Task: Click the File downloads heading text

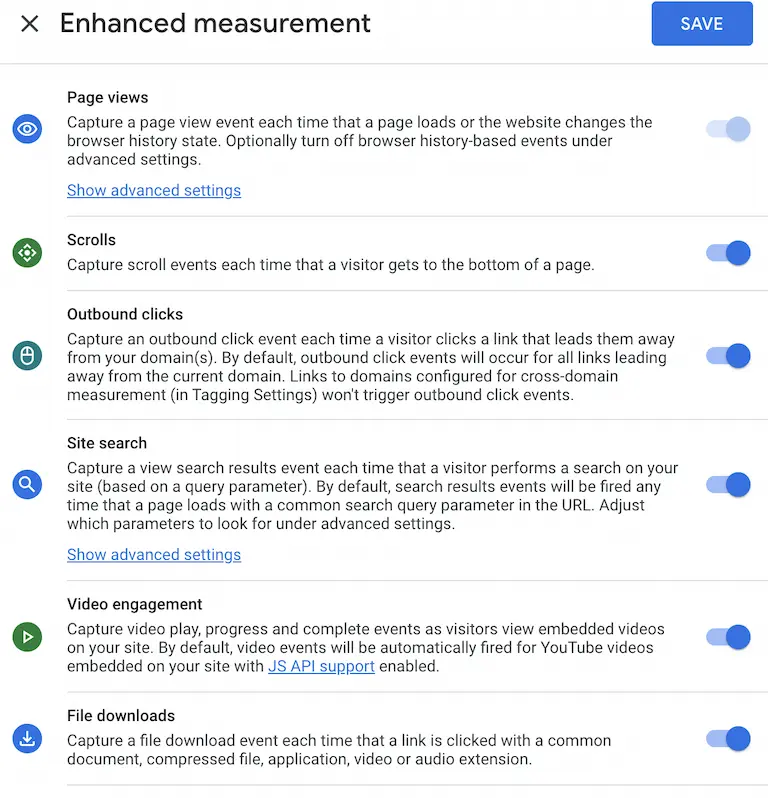Action: coord(121,716)
